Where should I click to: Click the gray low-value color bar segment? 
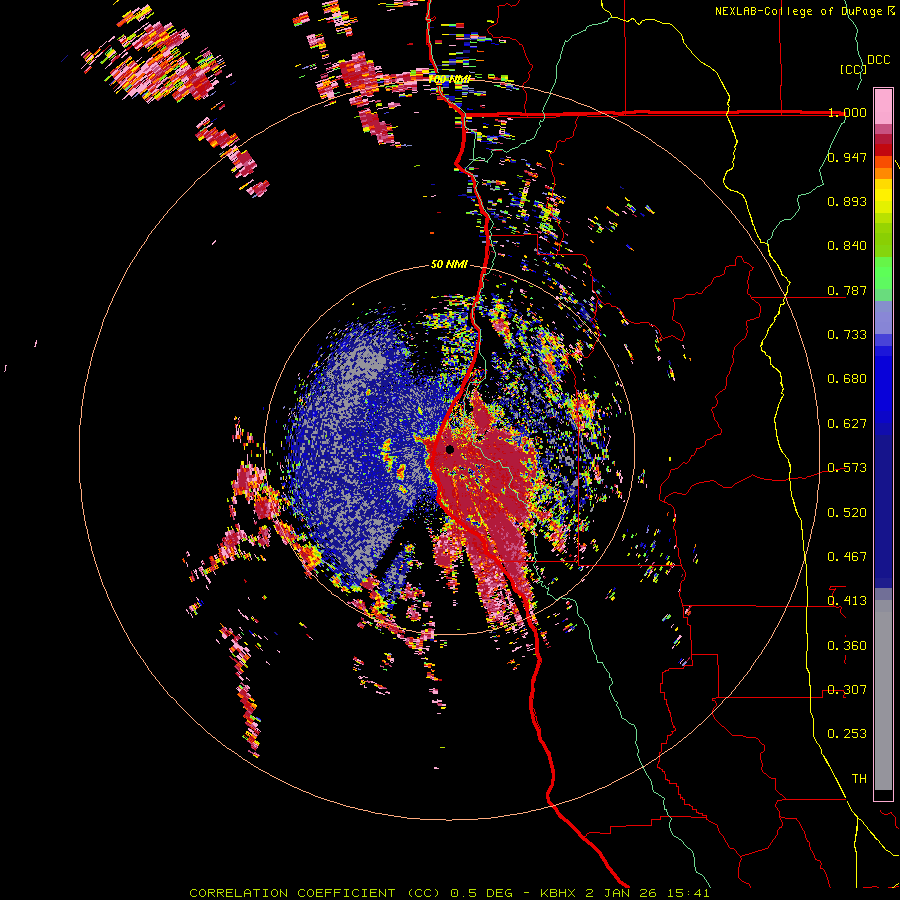pyautogui.click(x=883, y=695)
